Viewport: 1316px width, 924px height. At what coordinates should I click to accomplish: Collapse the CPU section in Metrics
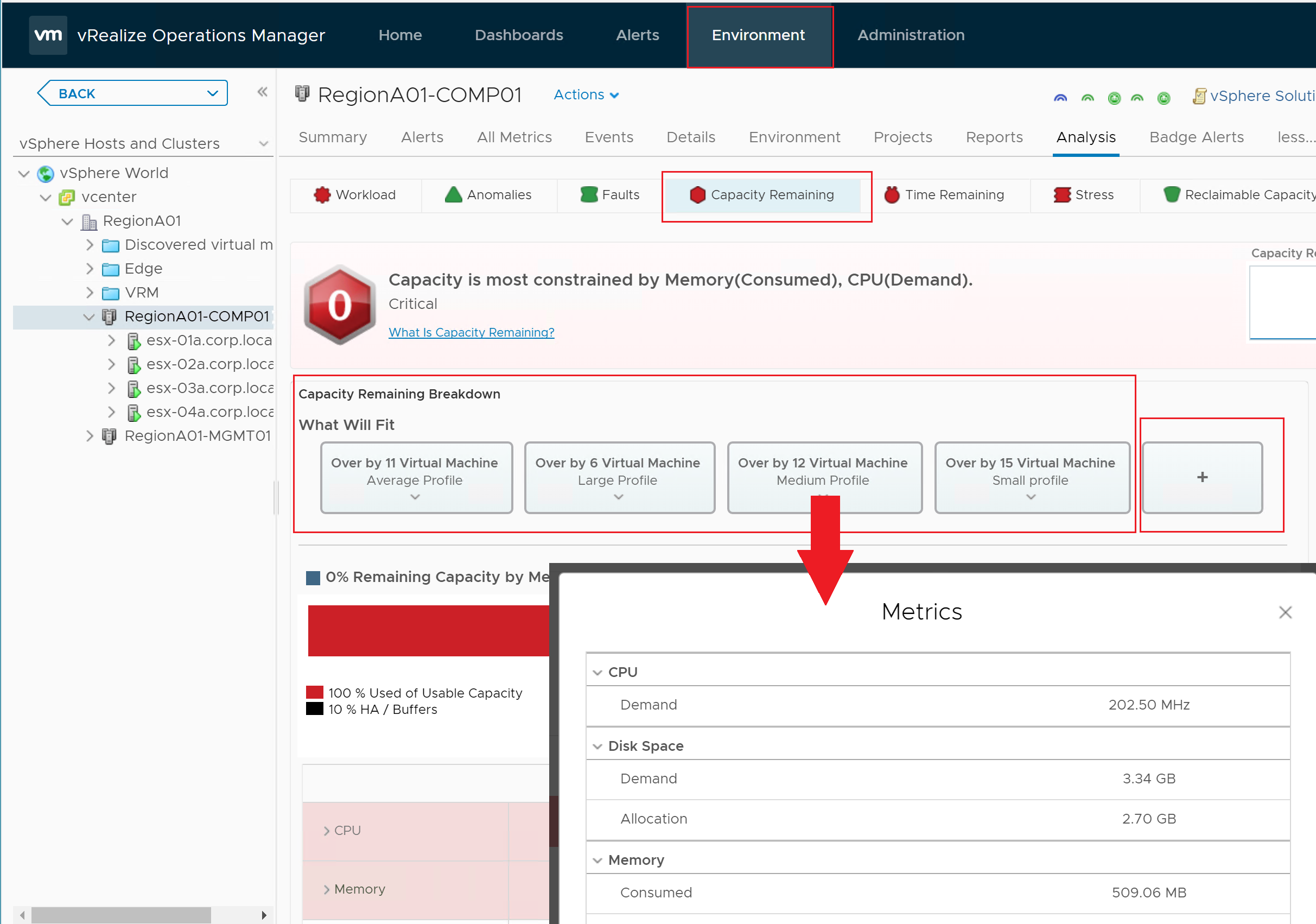coord(597,673)
